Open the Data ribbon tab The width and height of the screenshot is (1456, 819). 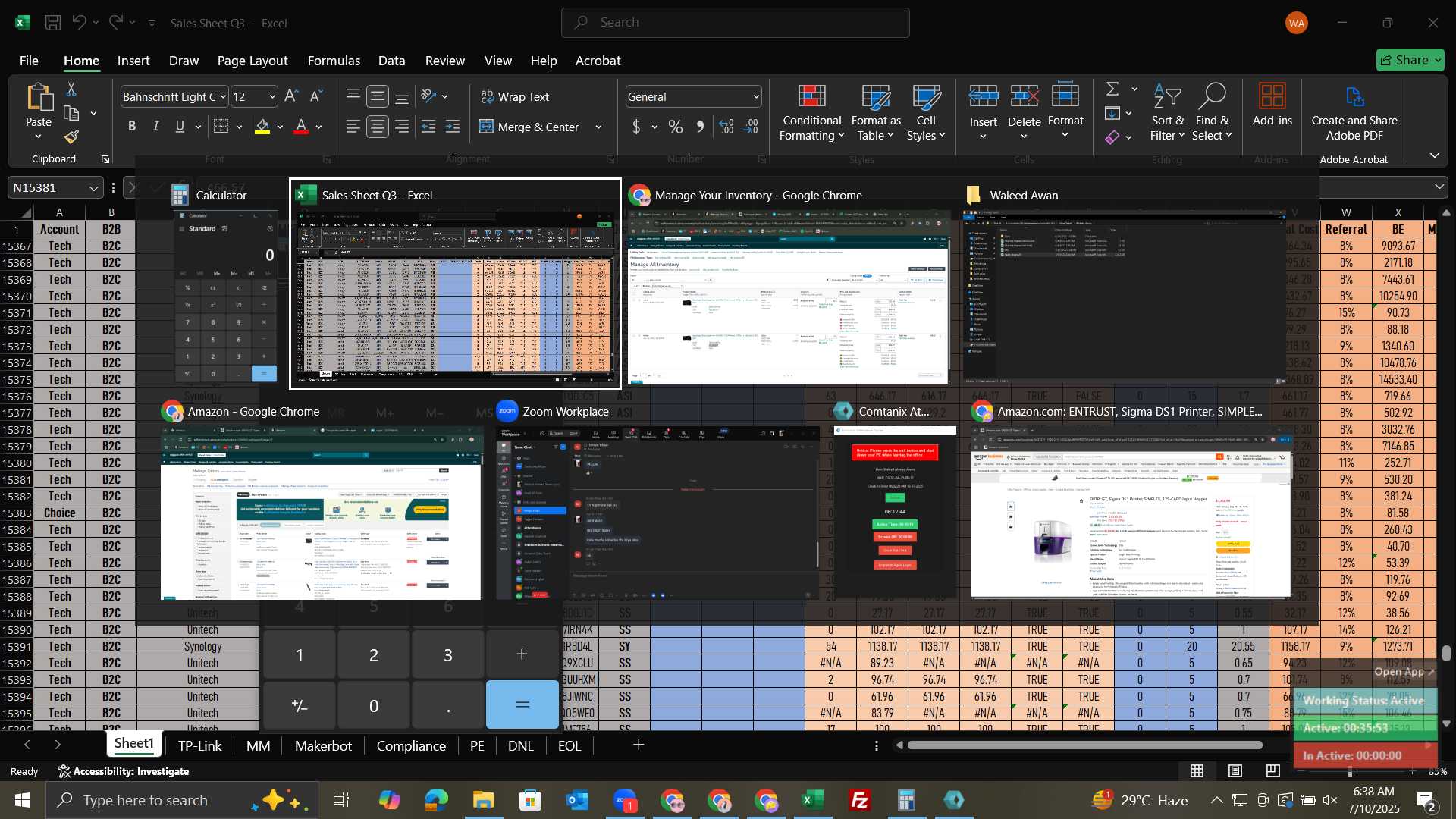tap(392, 61)
